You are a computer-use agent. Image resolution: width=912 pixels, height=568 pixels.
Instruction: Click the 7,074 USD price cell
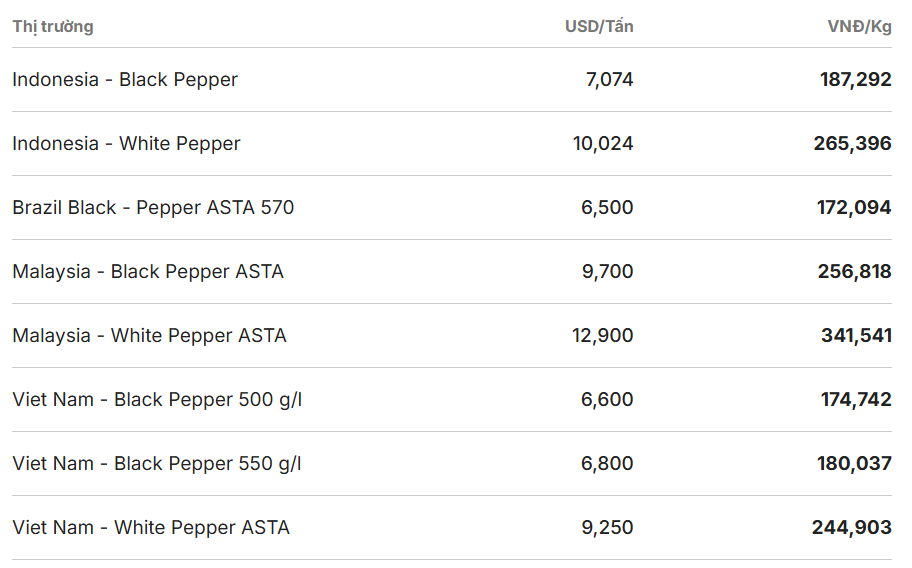click(x=610, y=80)
